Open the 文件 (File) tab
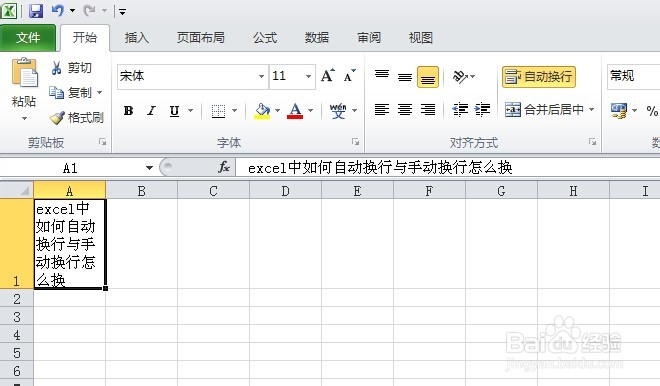 tap(28, 38)
